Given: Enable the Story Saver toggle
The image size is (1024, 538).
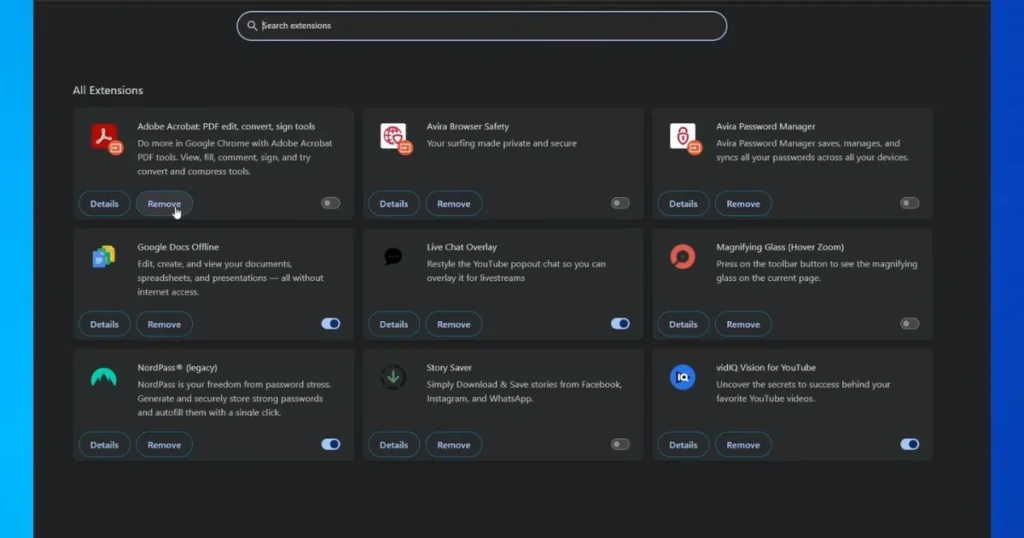Looking at the screenshot, I should 620,445.
